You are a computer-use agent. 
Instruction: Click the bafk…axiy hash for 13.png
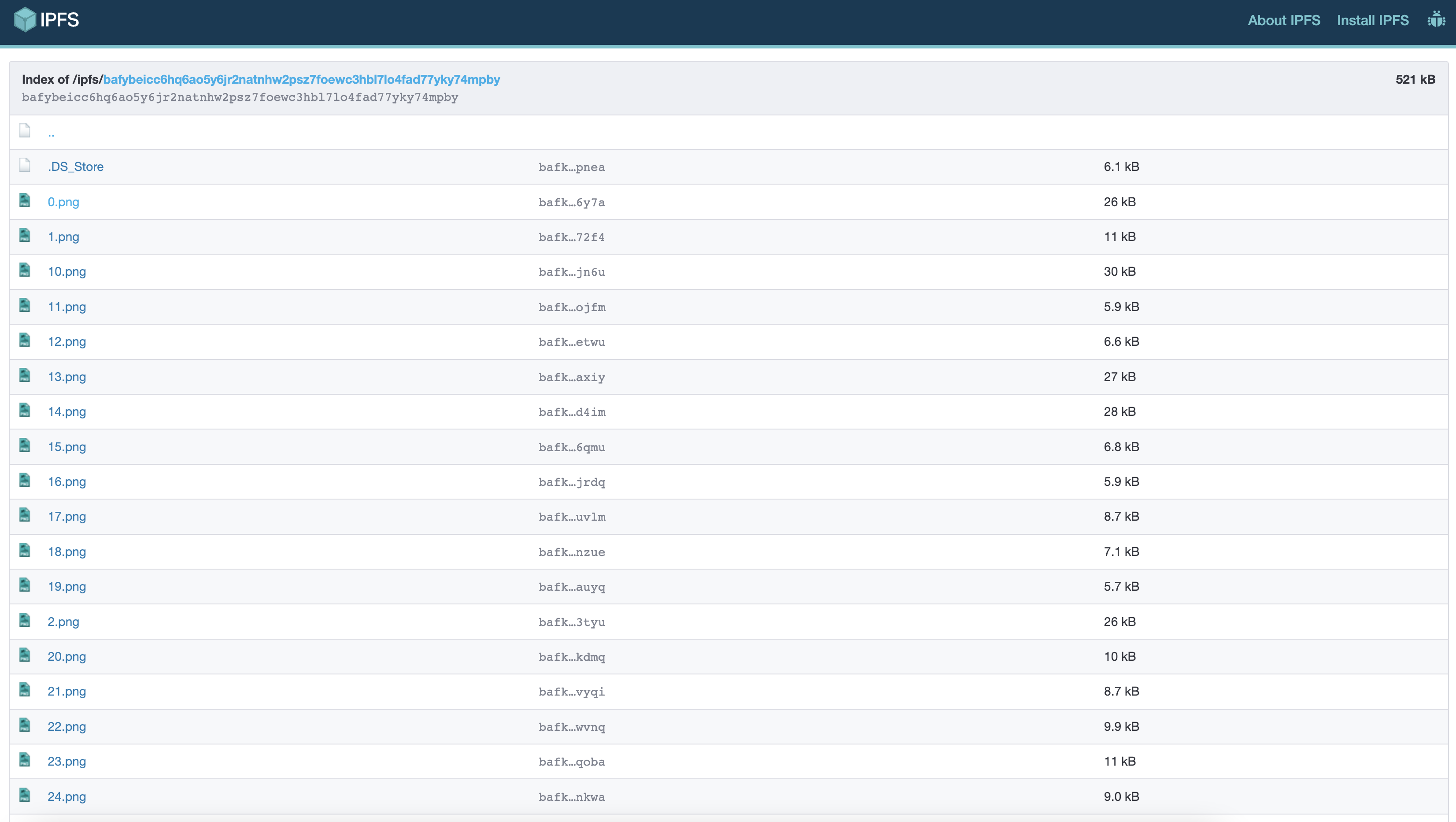click(x=572, y=377)
